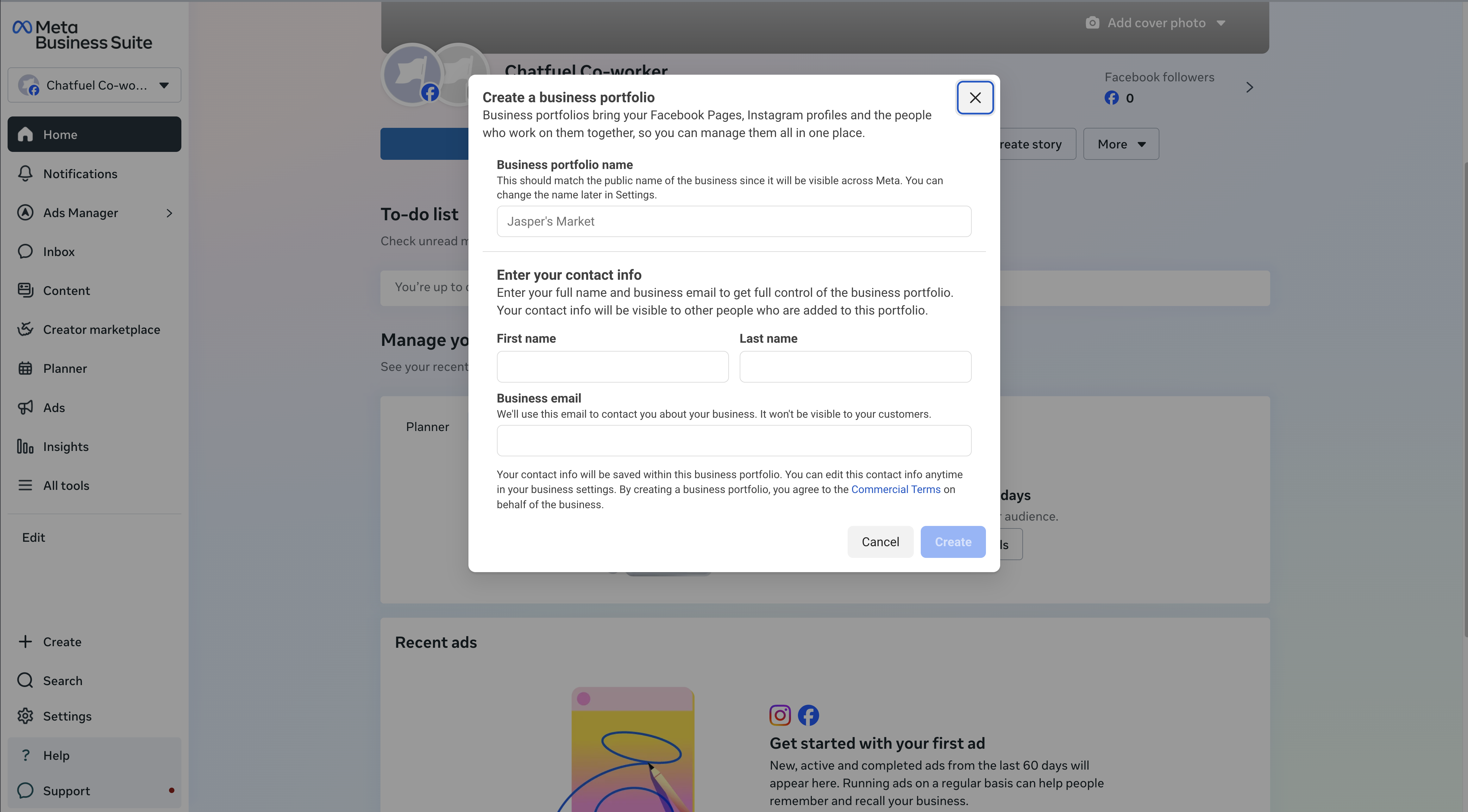Click the Instagram icon in Recent ads

tap(780, 715)
